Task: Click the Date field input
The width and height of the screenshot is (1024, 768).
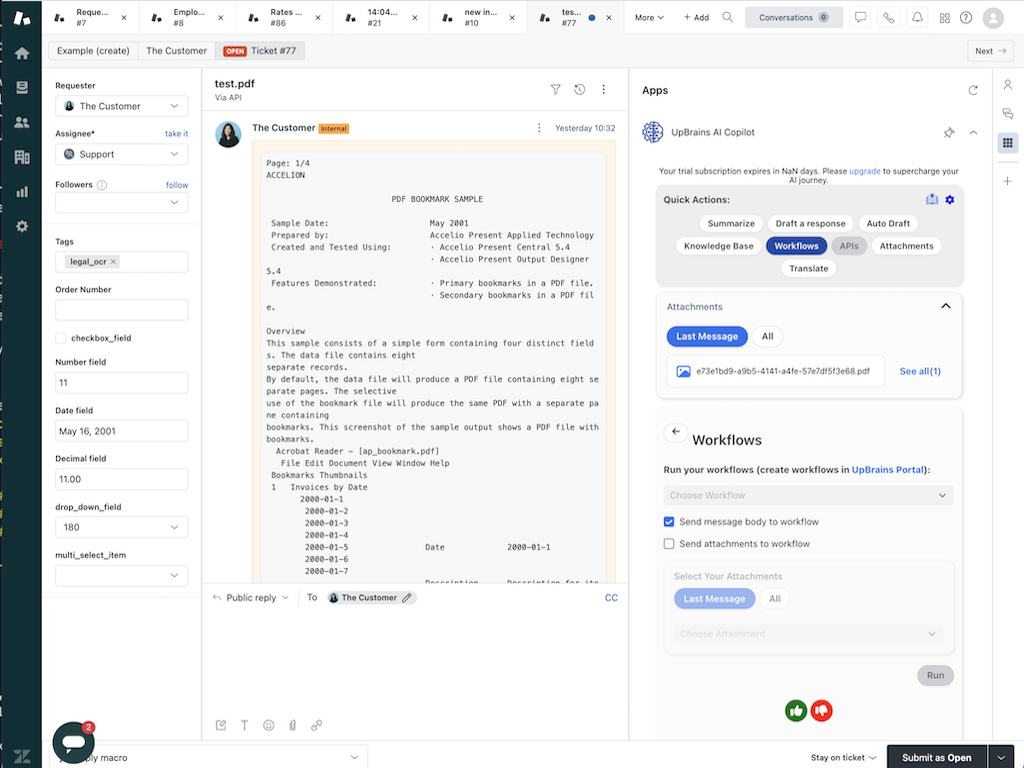Action: click(121, 431)
